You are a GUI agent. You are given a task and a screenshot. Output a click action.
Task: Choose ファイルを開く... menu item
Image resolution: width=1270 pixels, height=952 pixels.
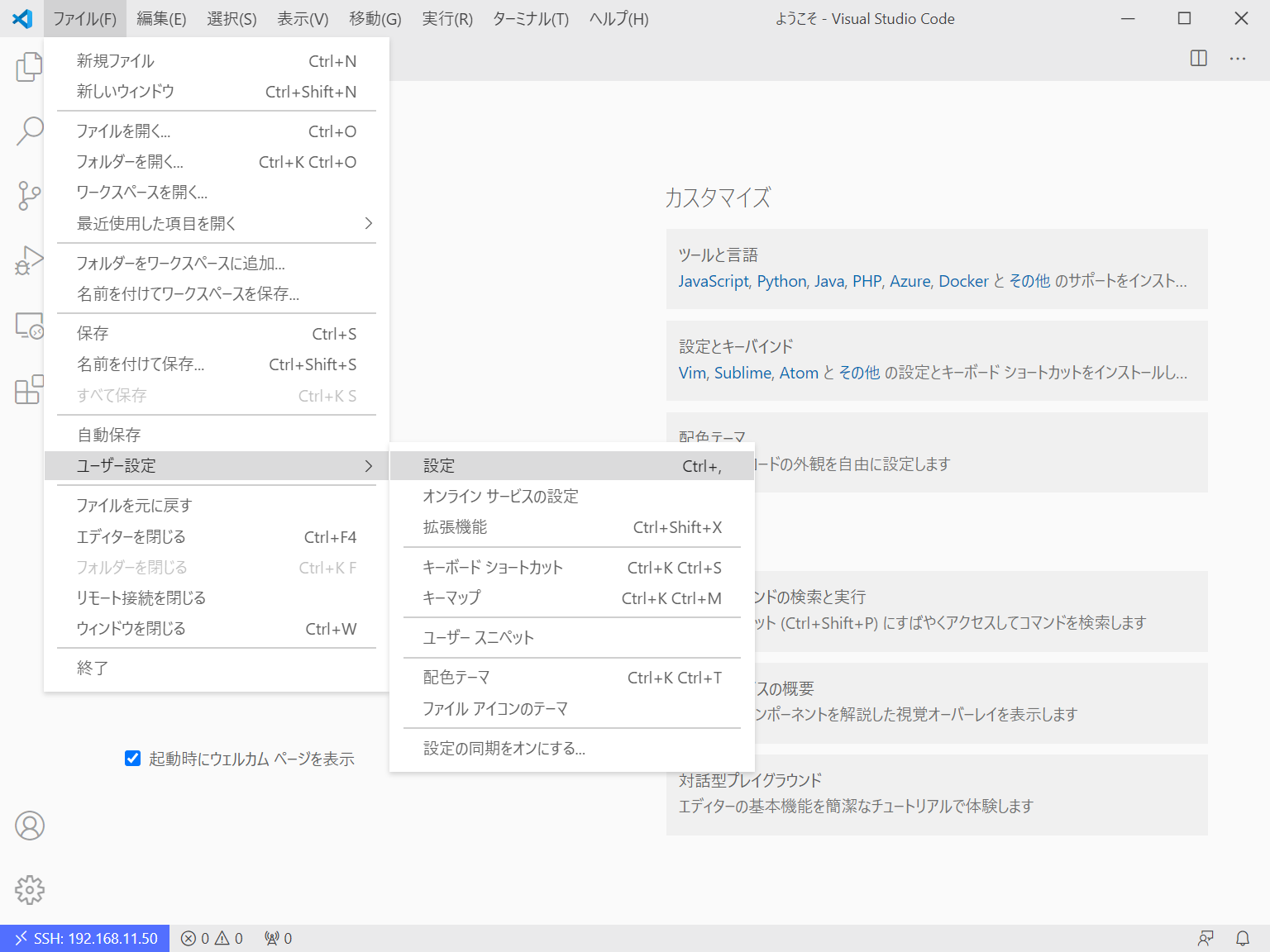click(x=217, y=131)
